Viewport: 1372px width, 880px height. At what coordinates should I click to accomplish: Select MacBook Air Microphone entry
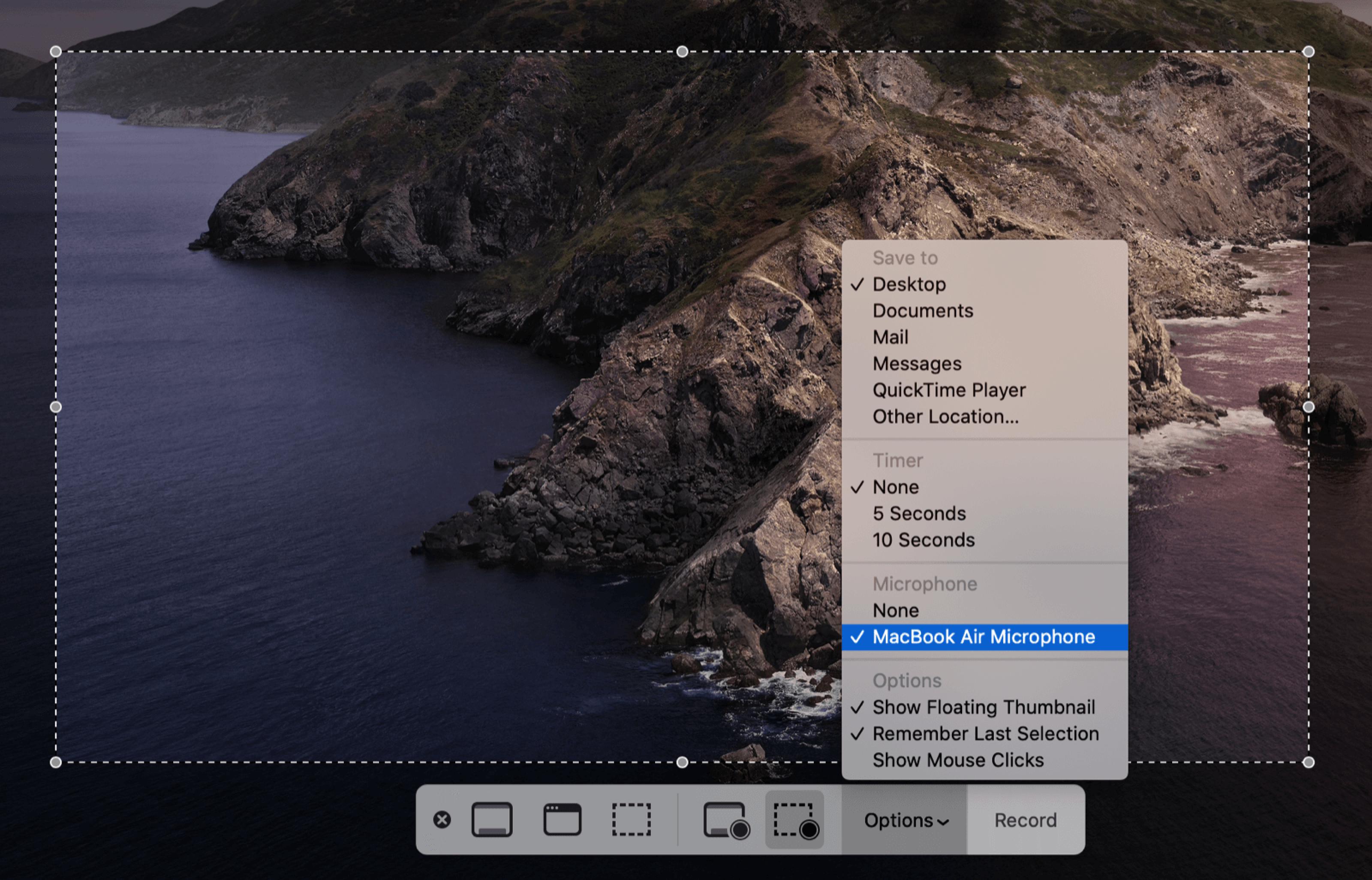[983, 636]
